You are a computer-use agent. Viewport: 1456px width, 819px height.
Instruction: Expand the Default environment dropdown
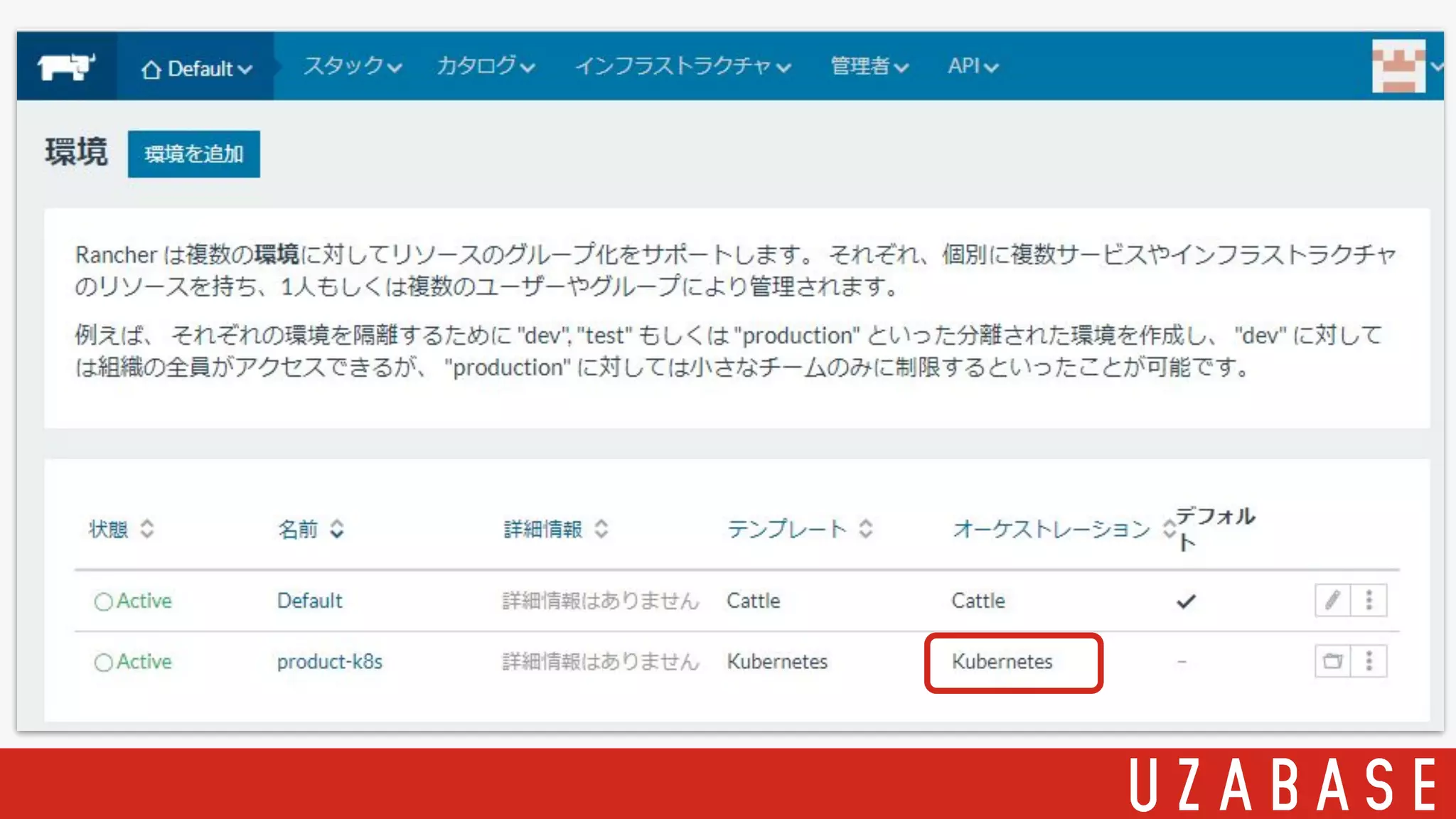tap(197, 69)
